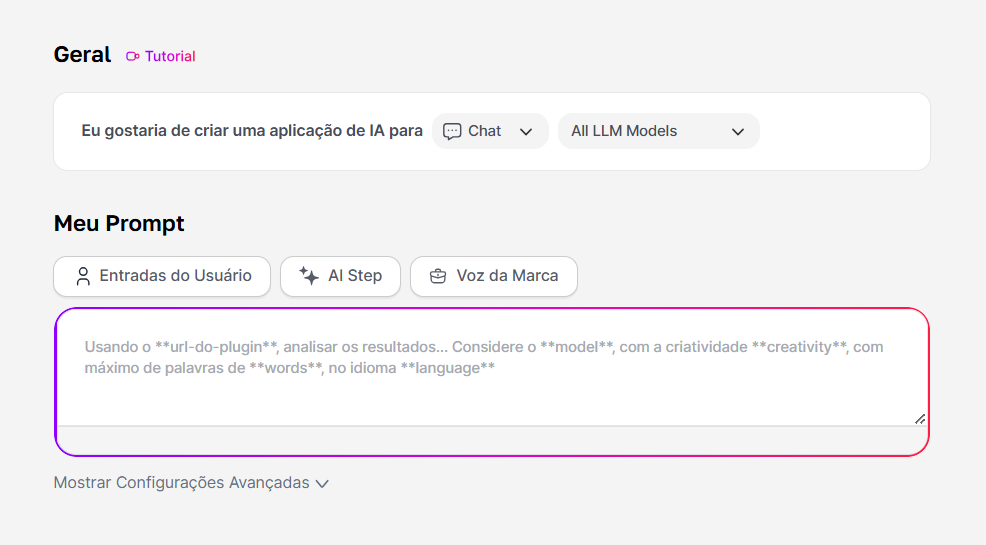Image resolution: width=986 pixels, height=545 pixels.
Task: Click the Meu Prompt heading
Action: tap(119, 223)
